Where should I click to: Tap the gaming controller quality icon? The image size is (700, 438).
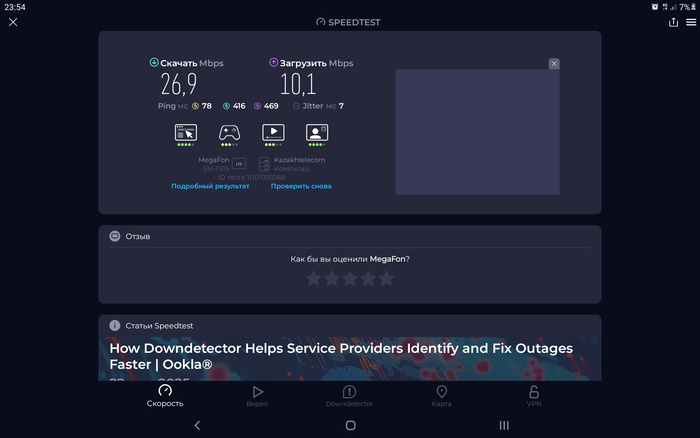(x=229, y=132)
